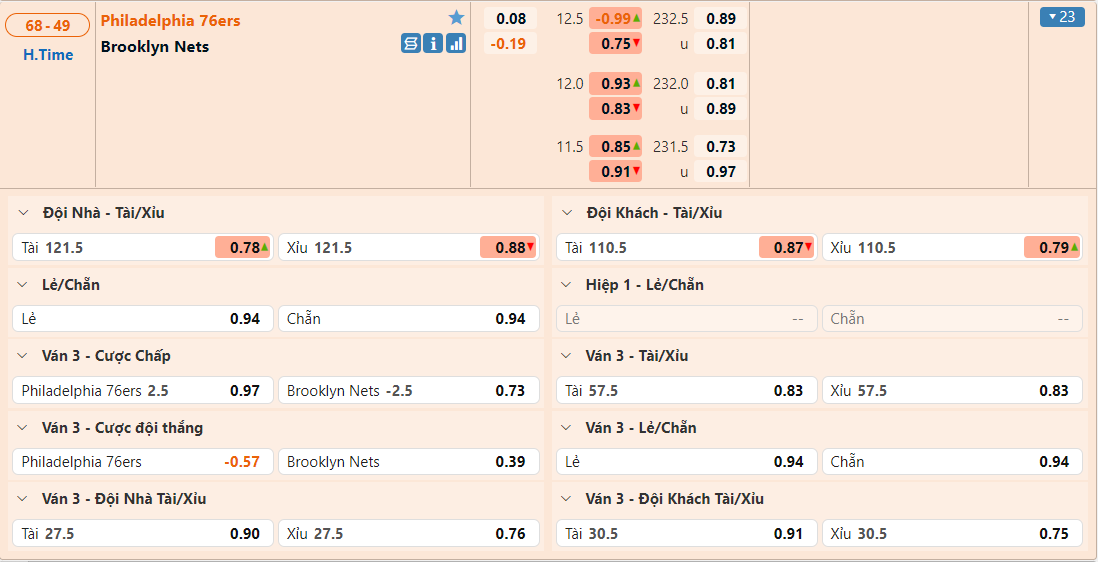Click the 68 - 49 score badge
1098x562 pixels.
(x=48, y=25)
